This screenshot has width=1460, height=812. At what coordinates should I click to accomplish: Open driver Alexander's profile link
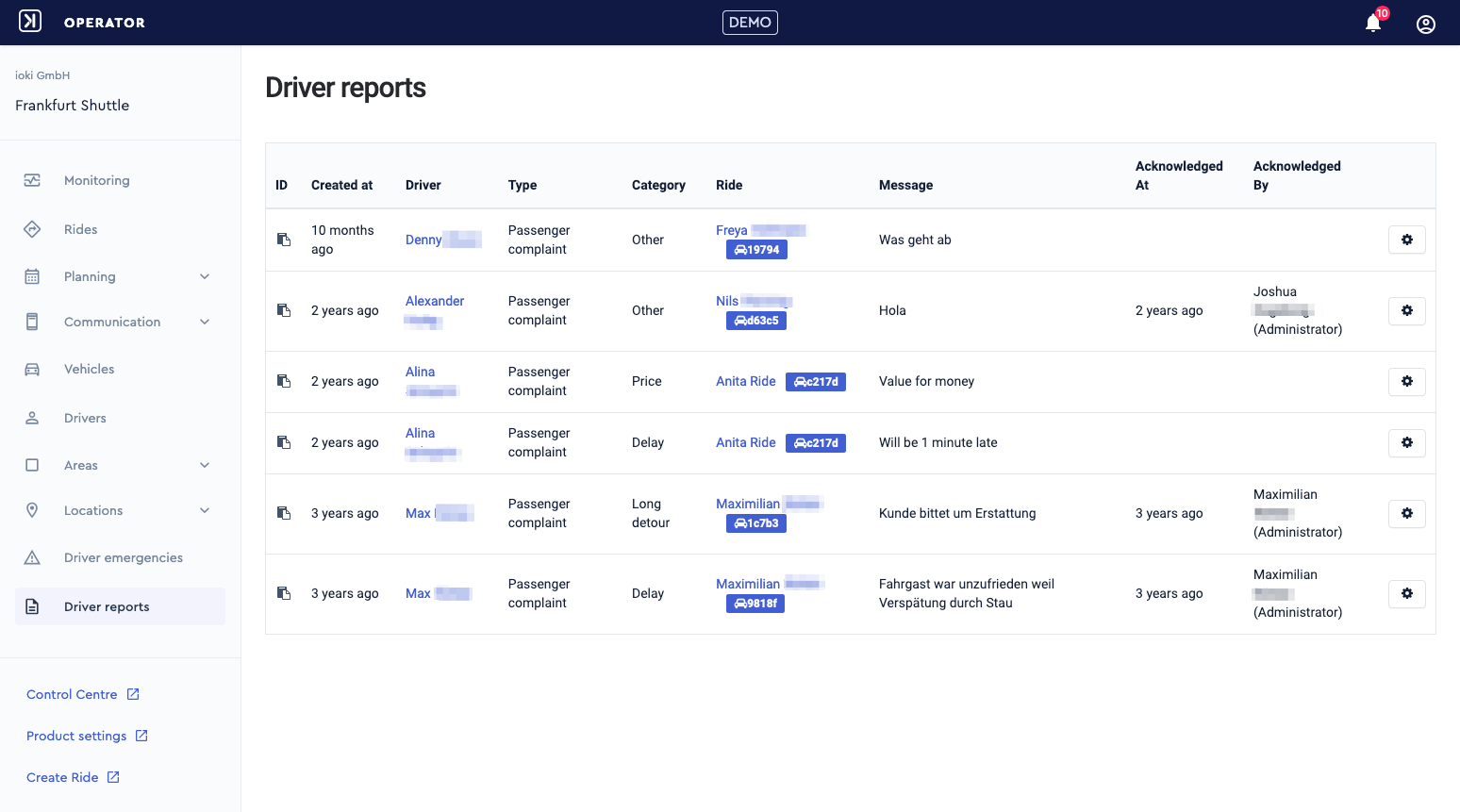435,310
